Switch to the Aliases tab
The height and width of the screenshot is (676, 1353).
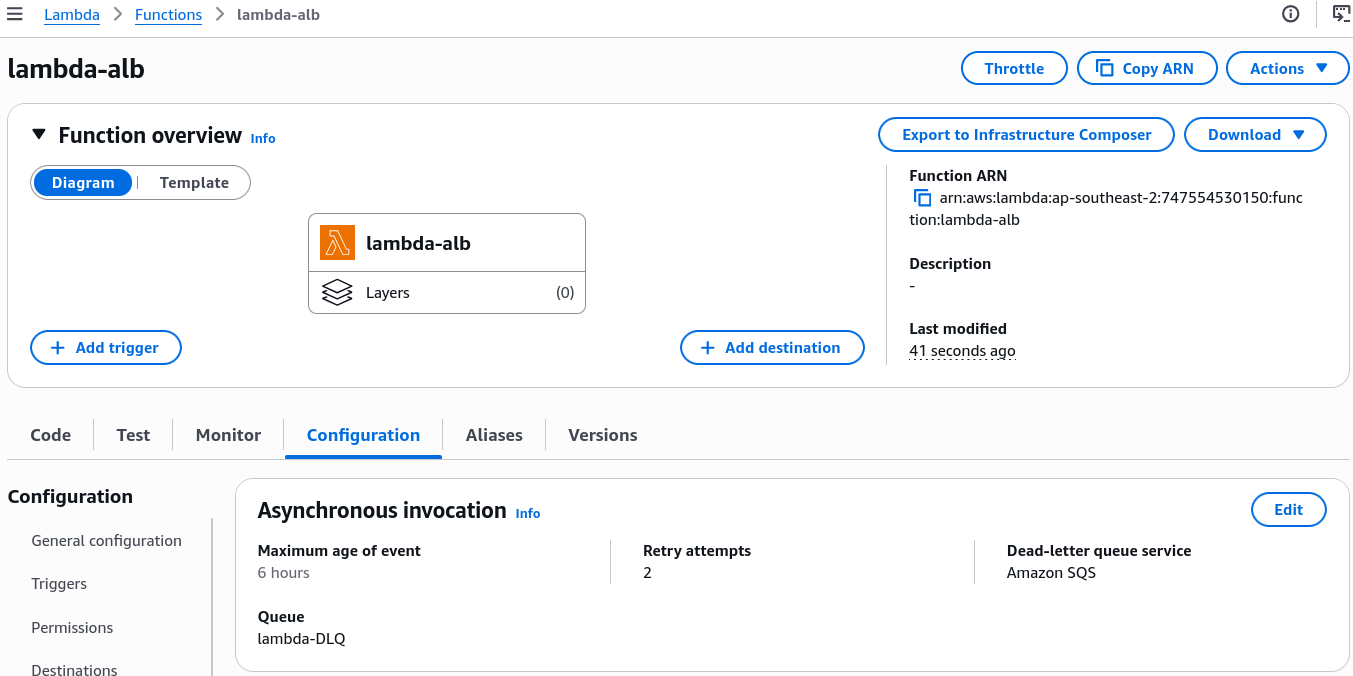[x=494, y=435]
